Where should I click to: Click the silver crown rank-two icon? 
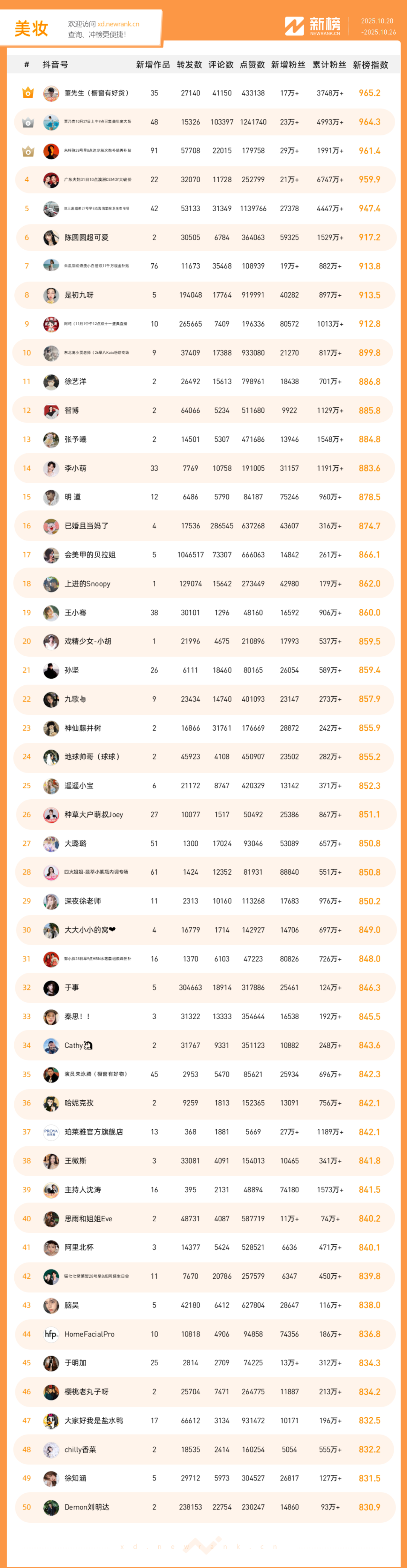pos(28,122)
